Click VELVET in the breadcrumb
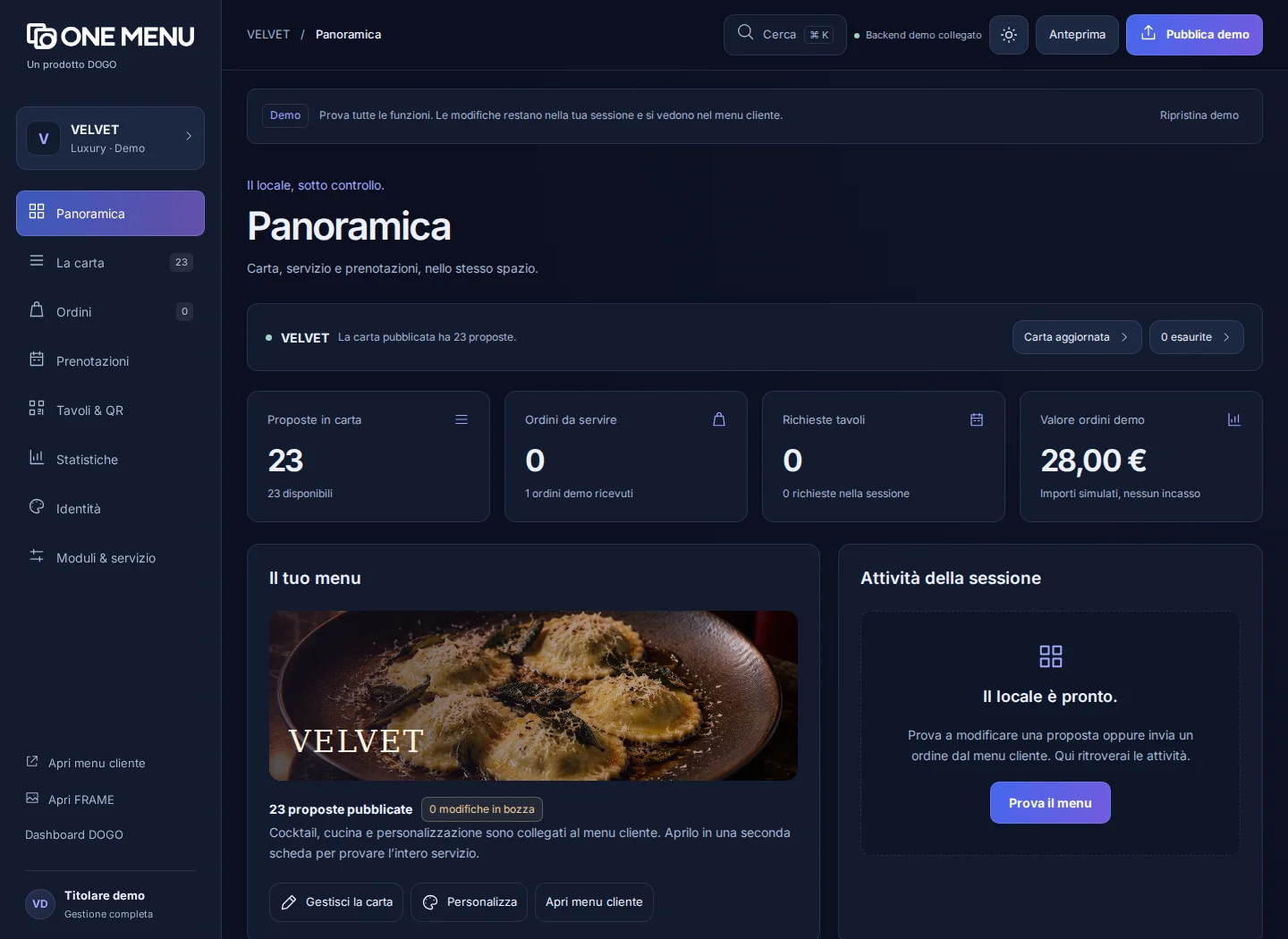This screenshot has width=1288, height=939. tap(268, 34)
